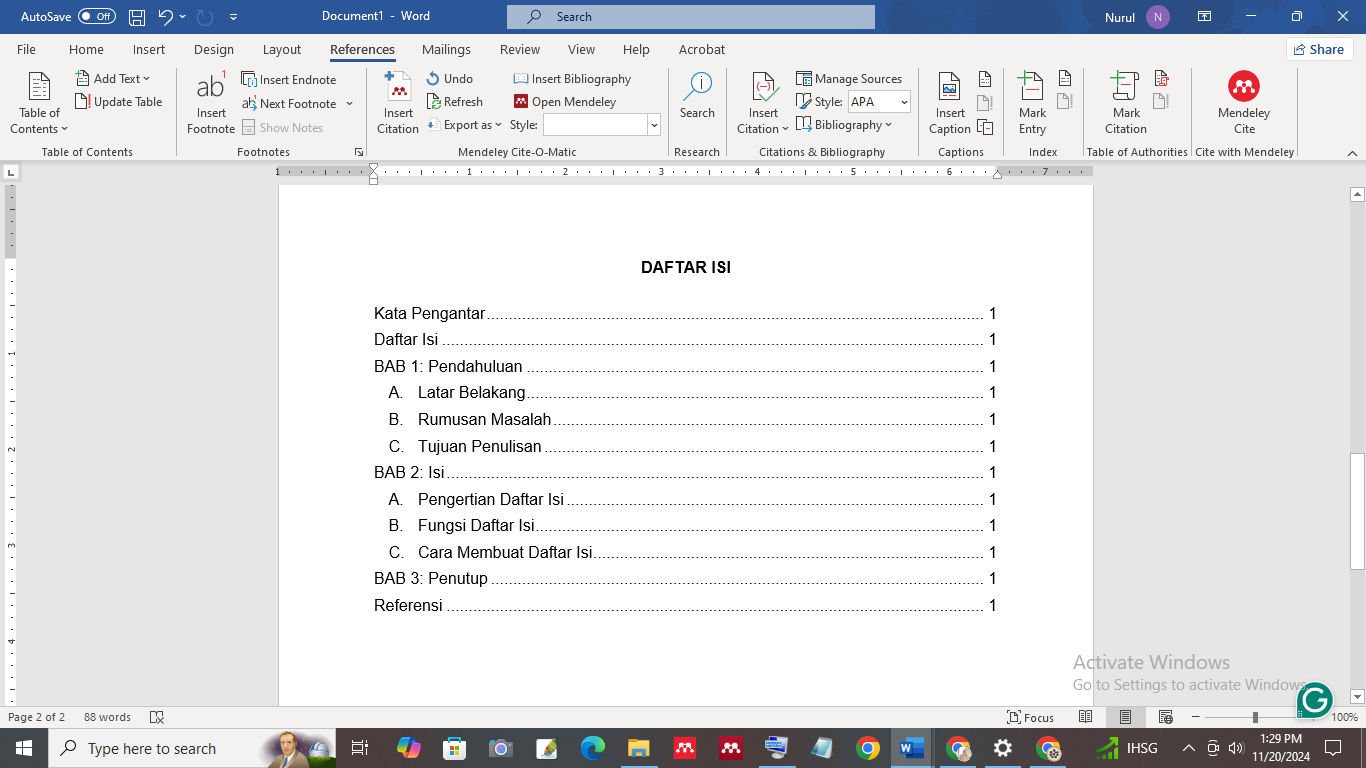This screenshot has height=768, width=1366.
Task: Switch to the Acrobat tab
Action: point(702,49)
